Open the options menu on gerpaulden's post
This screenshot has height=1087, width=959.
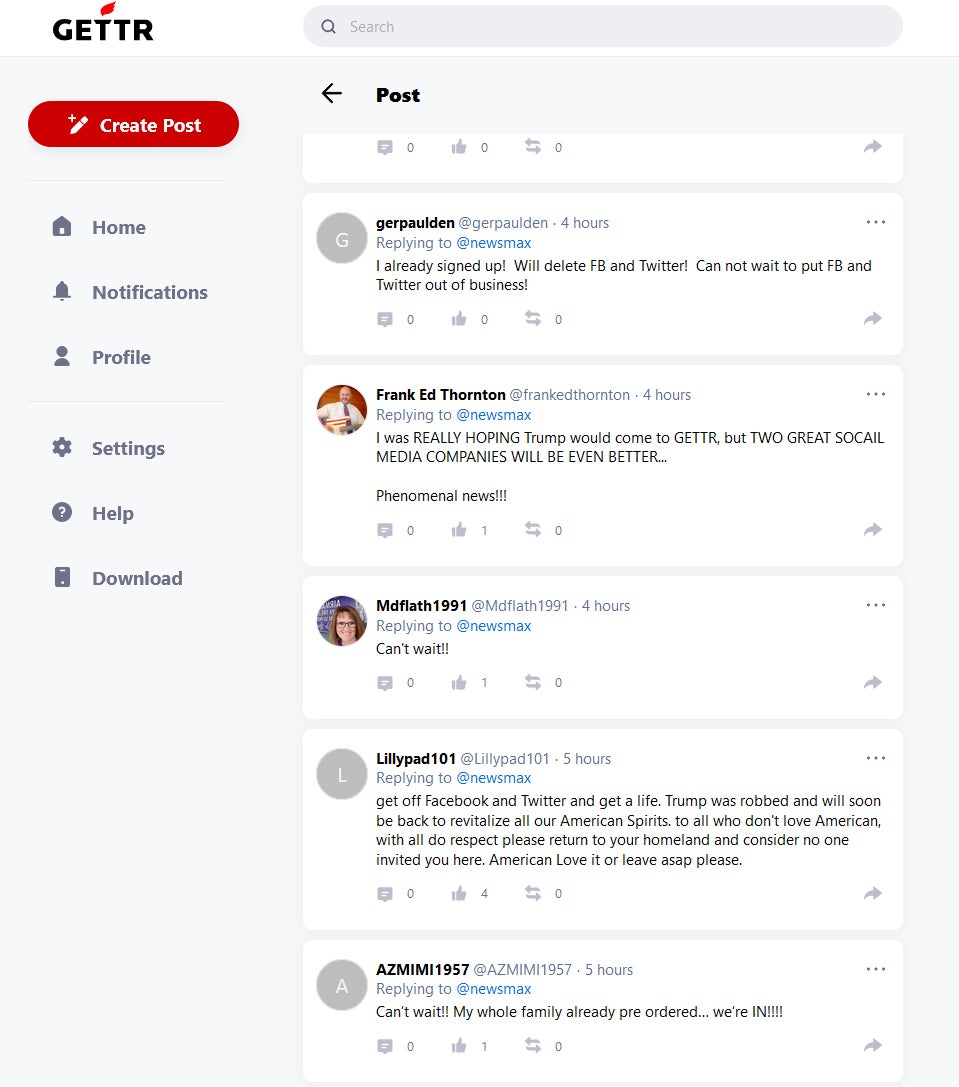point(876,222)
